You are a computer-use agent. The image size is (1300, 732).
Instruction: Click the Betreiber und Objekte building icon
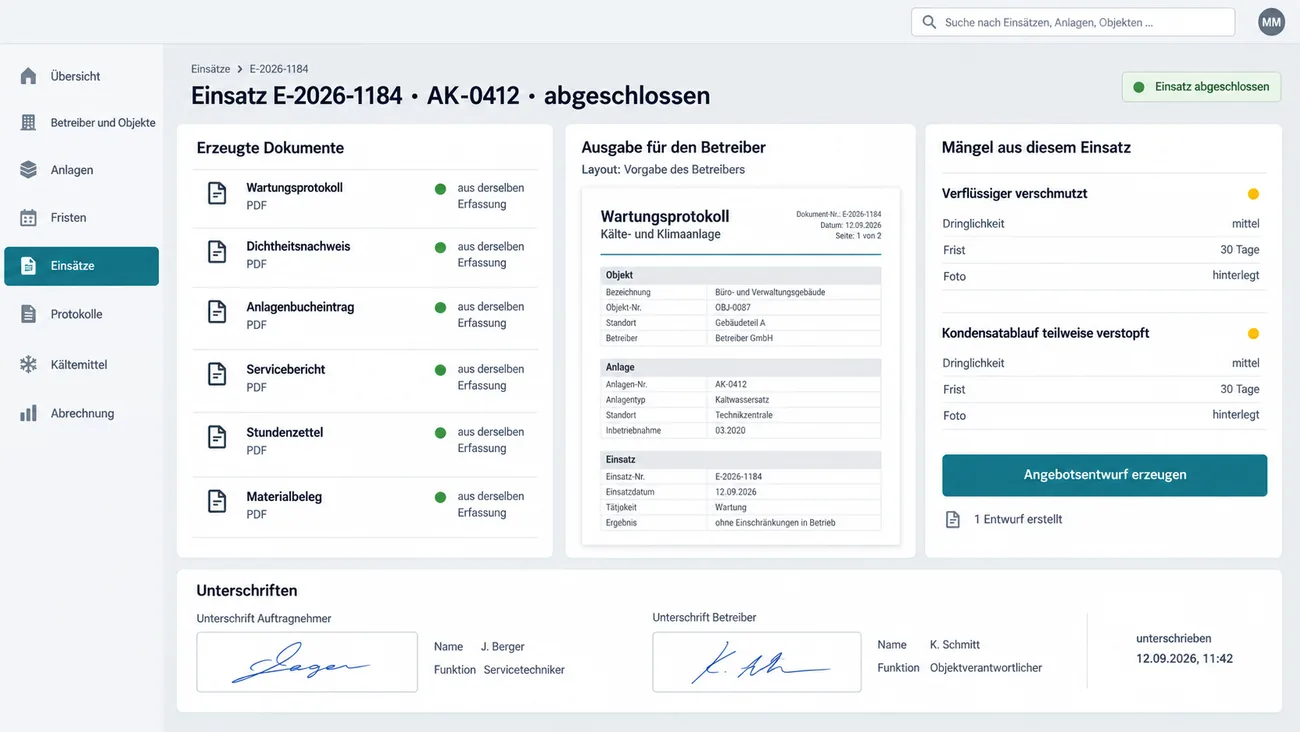pos(28,123)
